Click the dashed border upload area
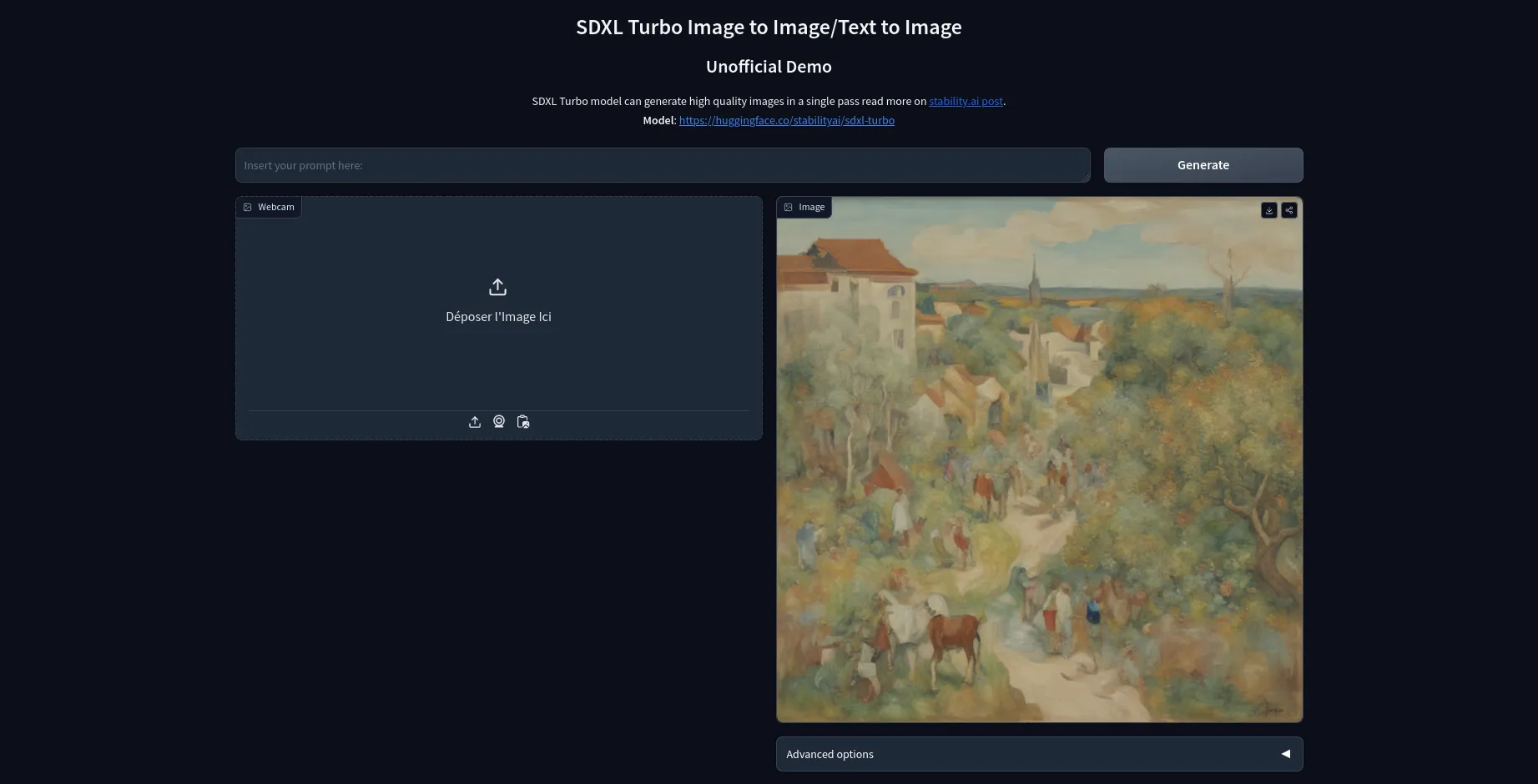This screenshot has height=784, width=1538. click(498, 350)
